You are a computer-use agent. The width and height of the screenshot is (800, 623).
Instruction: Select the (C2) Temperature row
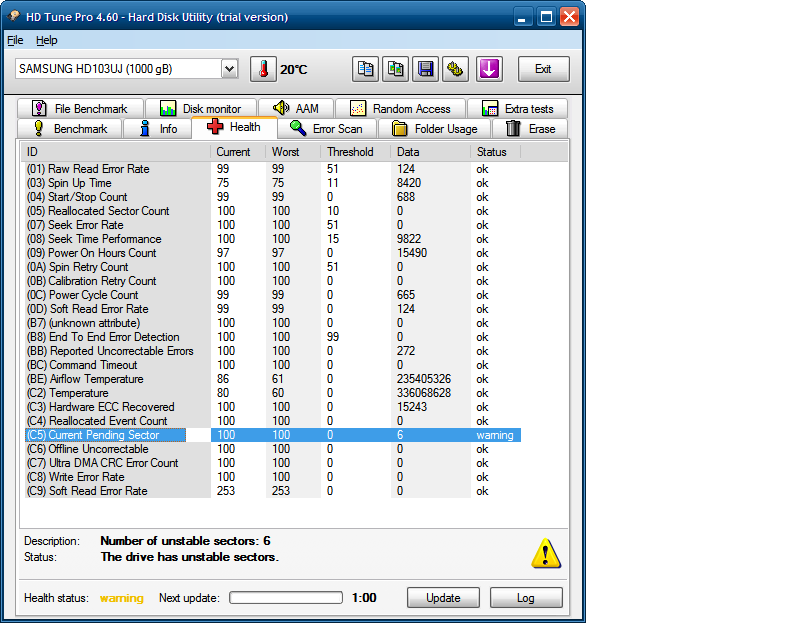point(271,393)
